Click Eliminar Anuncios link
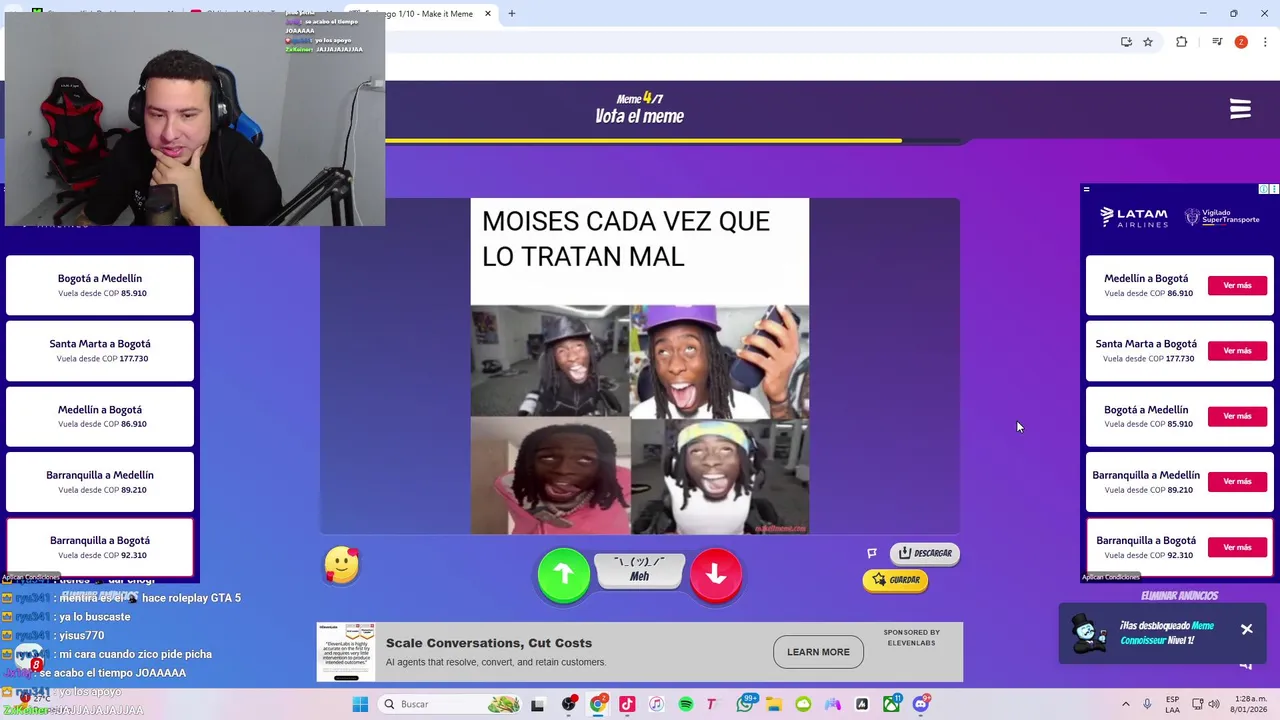This screenshot has width=1280, height=720. coord(1179,596)
